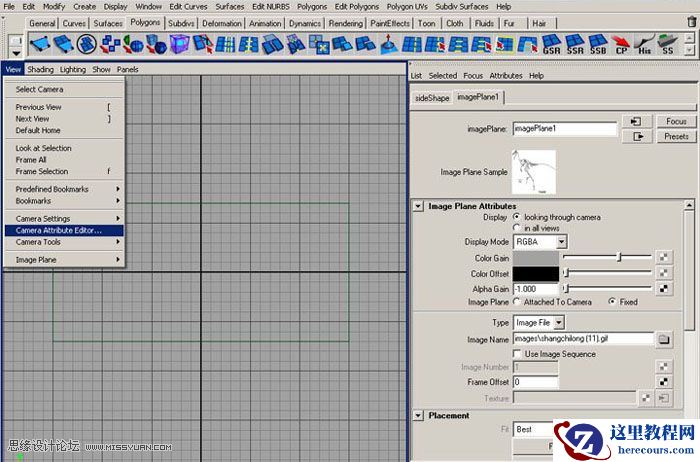Click the SSR shelf icon
The width and height of the screenshot is (700, 462).
pyautogui.click(x=575, y=44)
